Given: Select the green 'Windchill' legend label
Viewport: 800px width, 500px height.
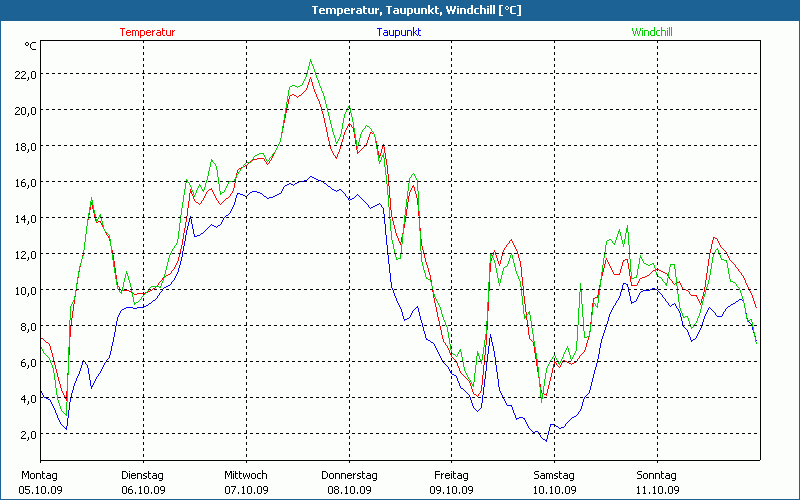Looking at the screenshot, I should (x=652, y=32).
